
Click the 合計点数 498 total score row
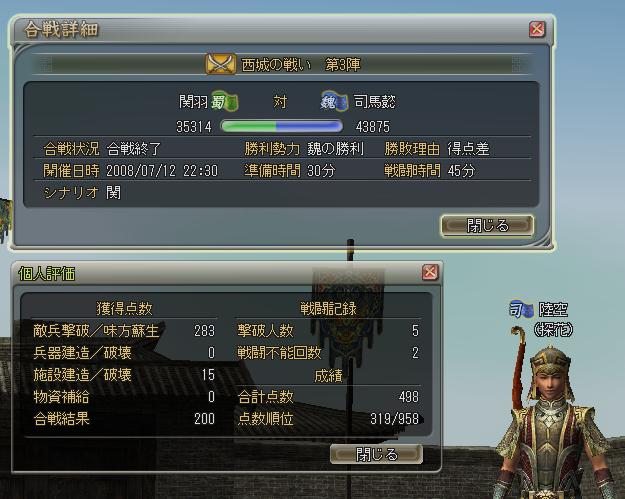click(328, 397)
